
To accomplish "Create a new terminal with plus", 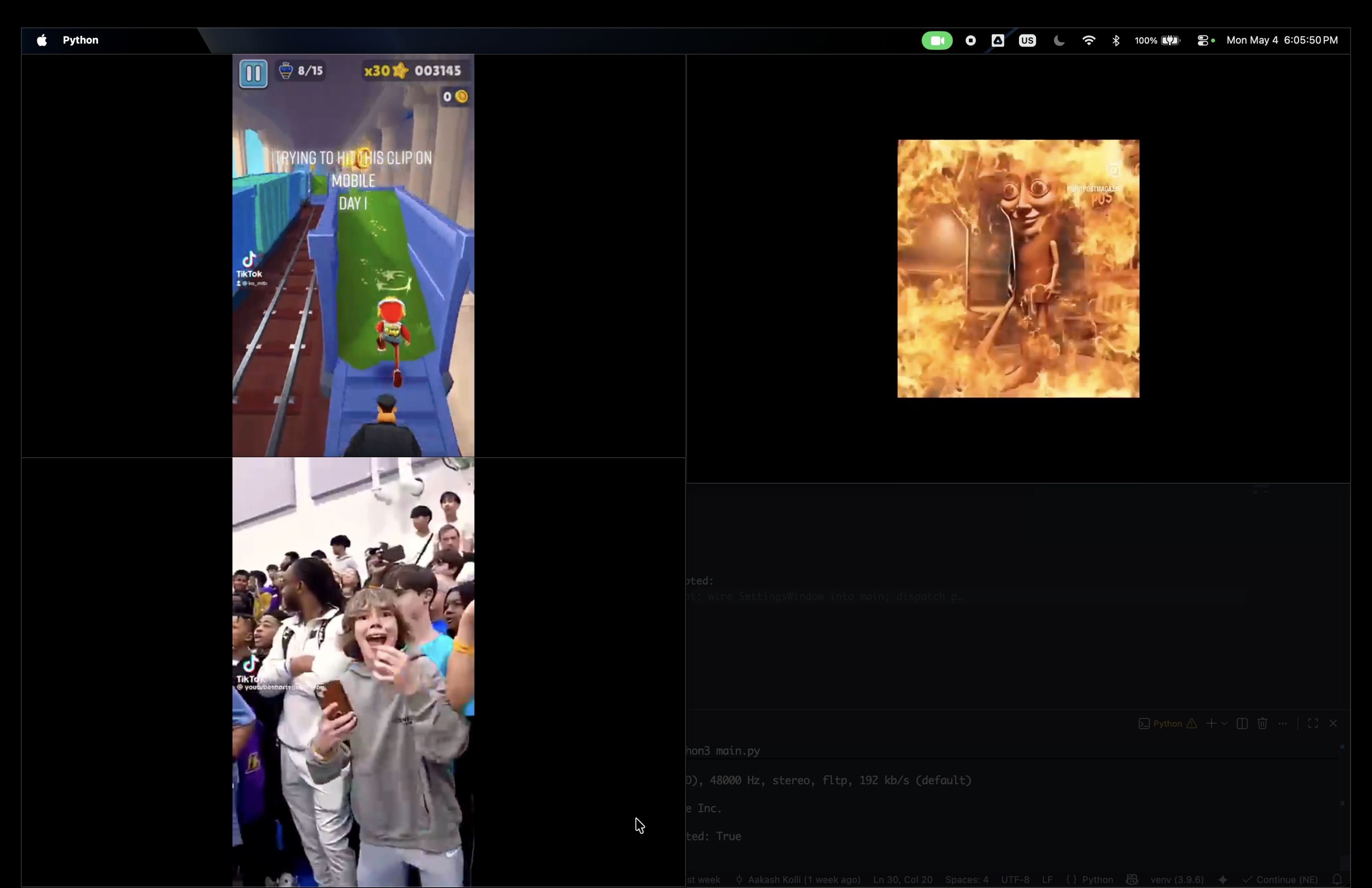I will [x=1211, y=724].
